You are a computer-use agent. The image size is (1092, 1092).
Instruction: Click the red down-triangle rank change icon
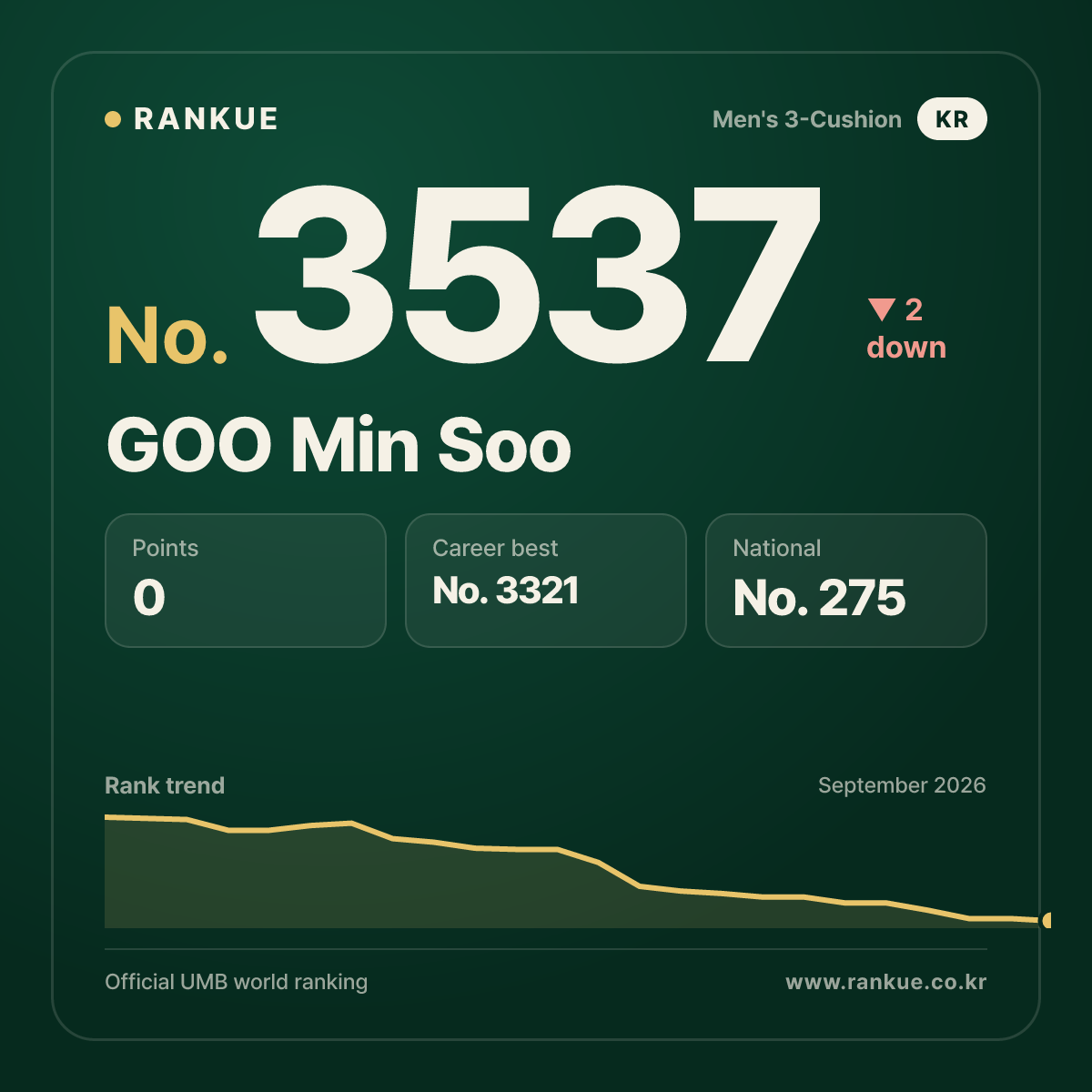[882, 309]
